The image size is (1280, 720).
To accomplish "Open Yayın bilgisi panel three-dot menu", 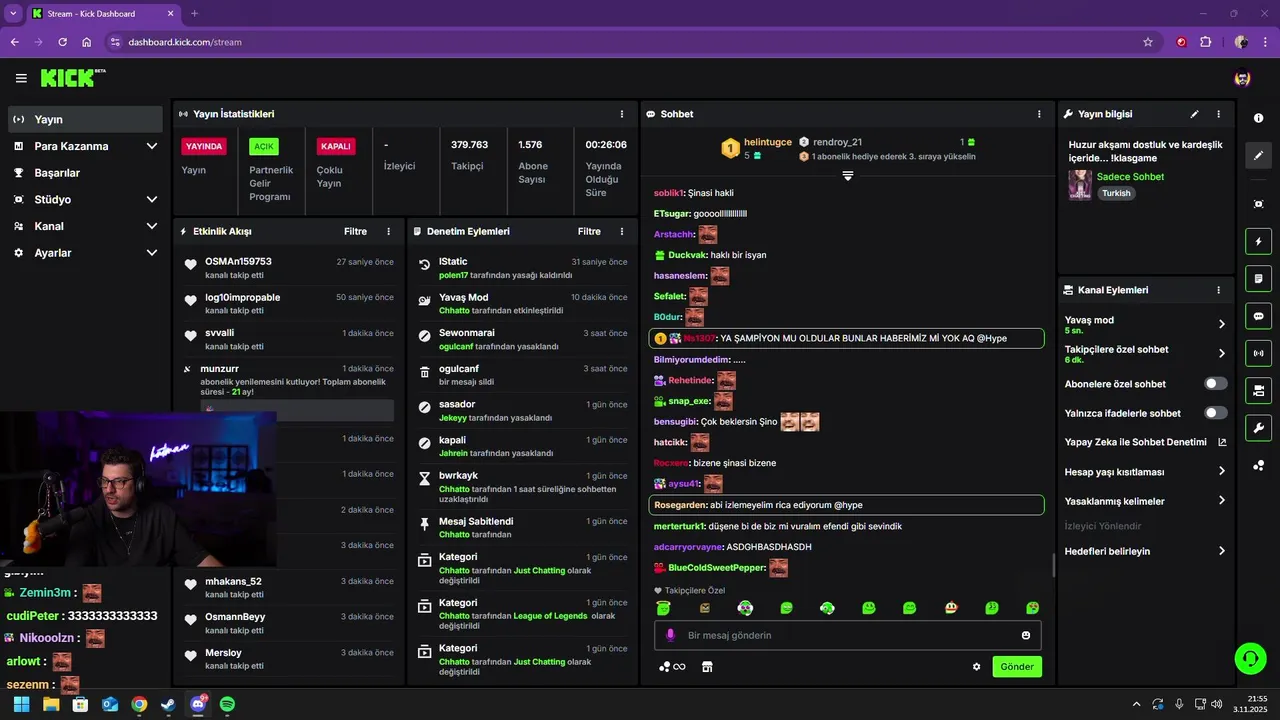I will click(1218, 114).
